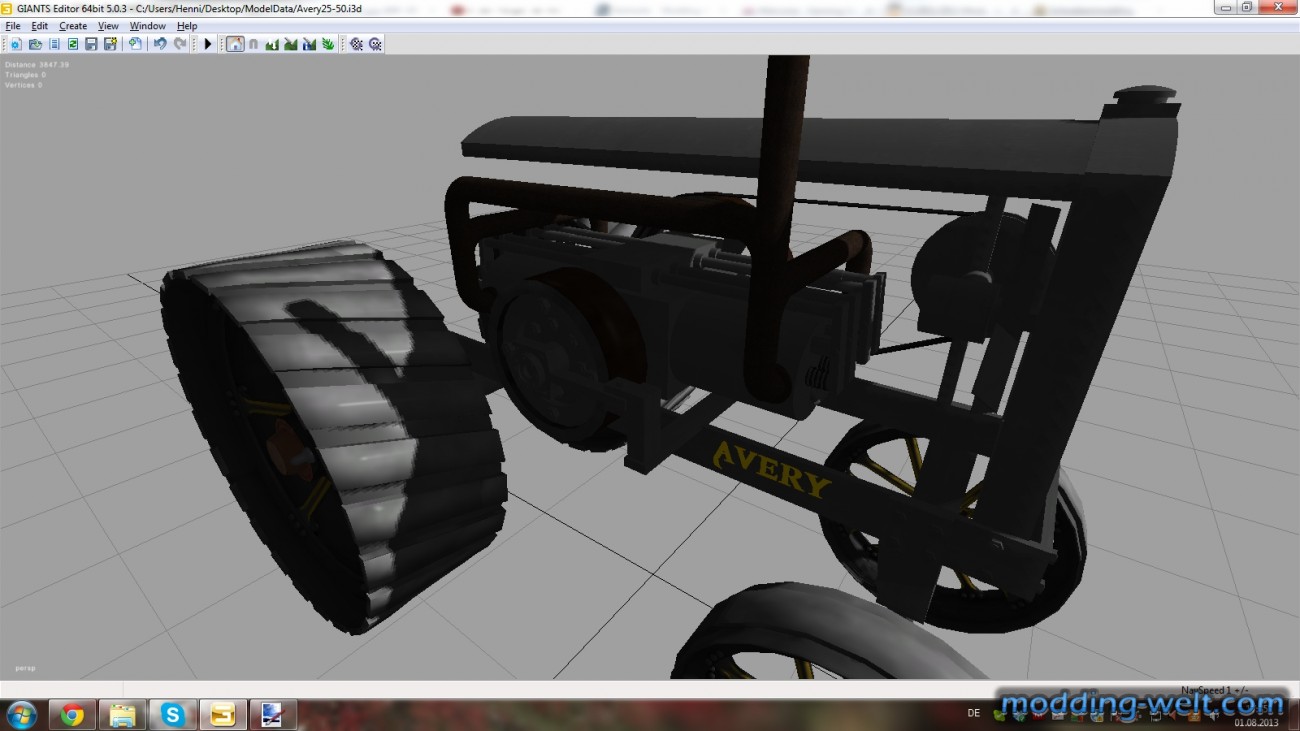The width and height of the screenshot is (1300, 731).
Task: Open Windows Explorer from the taskbar
Action: point(122,715)
